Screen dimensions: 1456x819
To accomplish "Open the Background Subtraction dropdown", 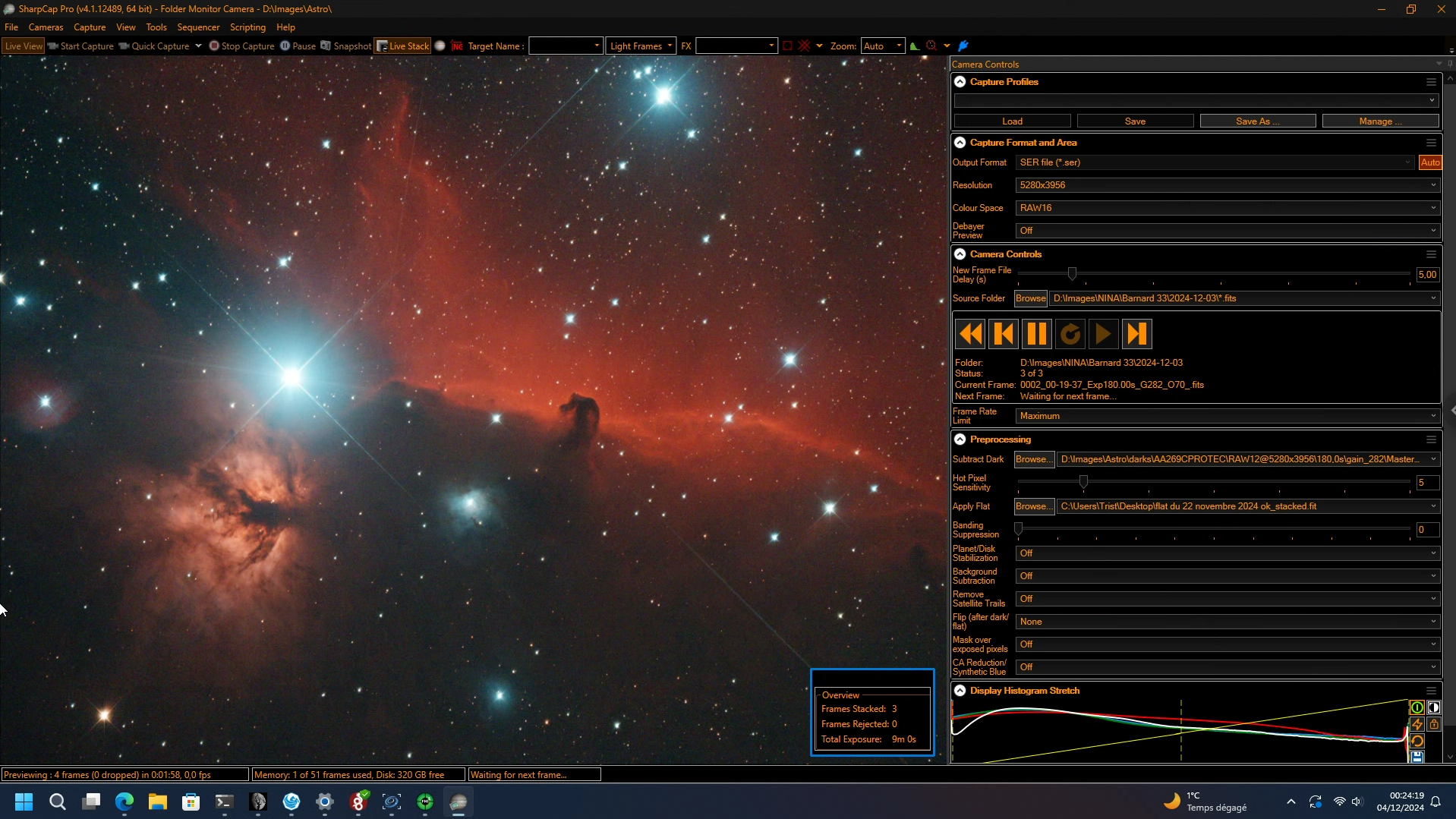I will [x=1228, y=576].
